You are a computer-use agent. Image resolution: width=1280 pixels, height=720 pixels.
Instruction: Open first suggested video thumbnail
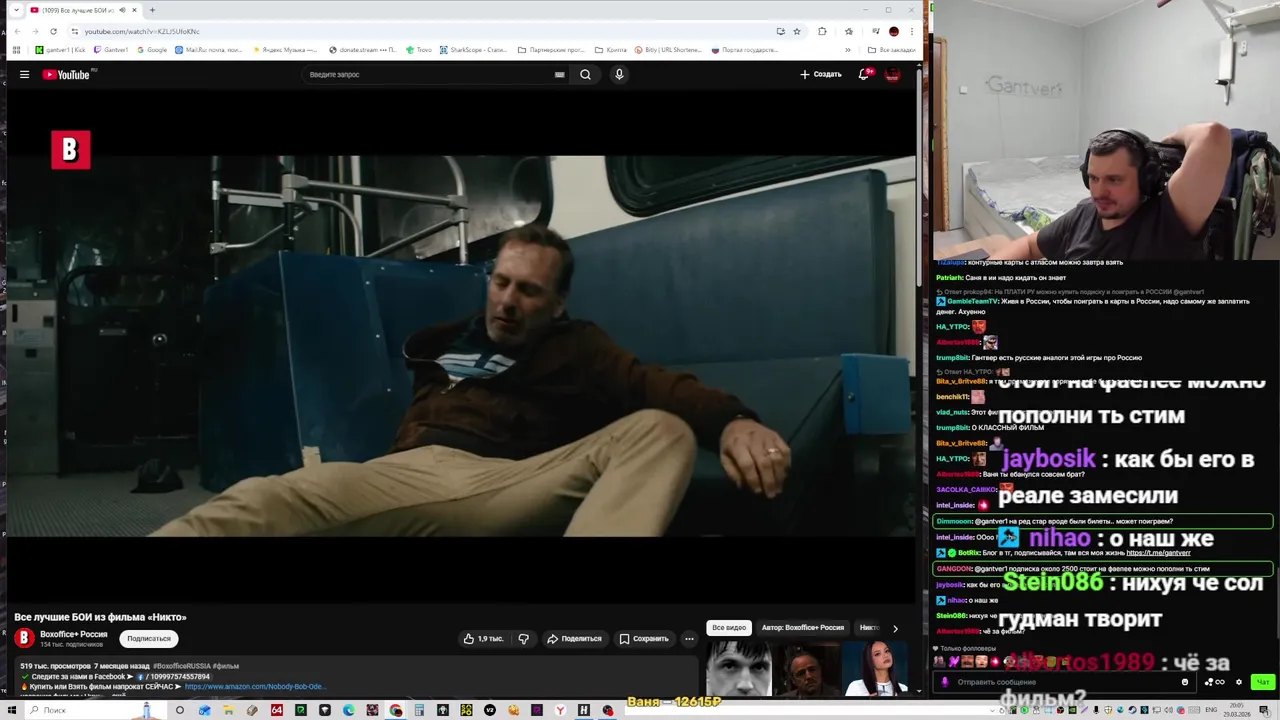(739, 668)
